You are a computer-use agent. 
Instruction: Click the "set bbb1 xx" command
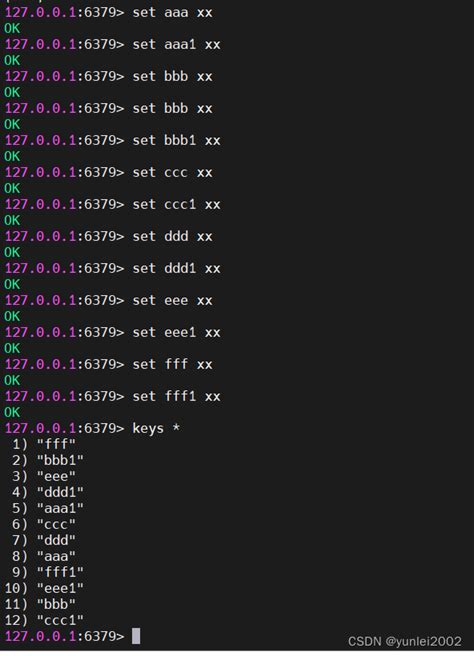[176, 140]
